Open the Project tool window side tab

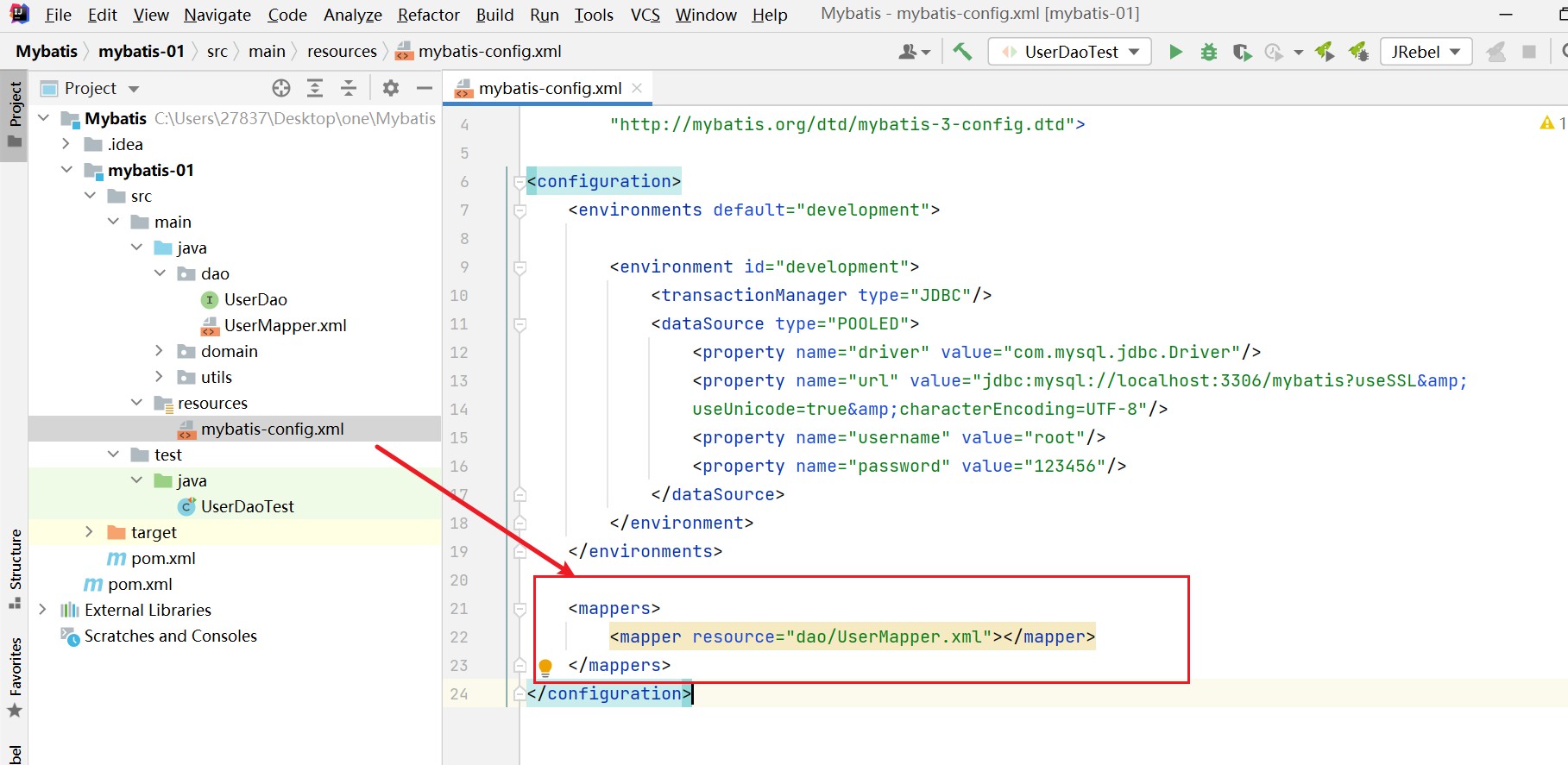pos(15,117)
